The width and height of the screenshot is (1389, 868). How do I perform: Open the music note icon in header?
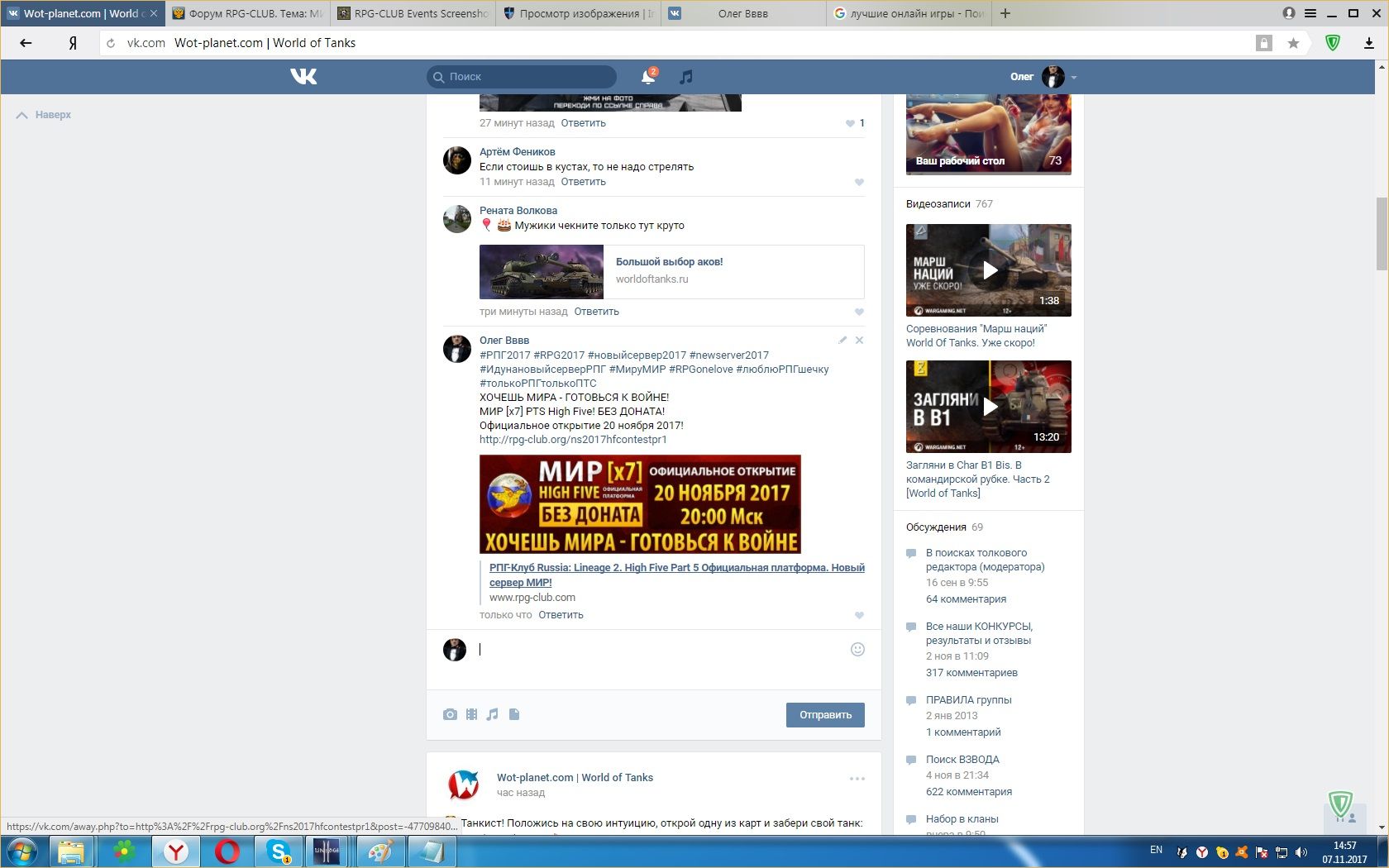click(685, 76)
